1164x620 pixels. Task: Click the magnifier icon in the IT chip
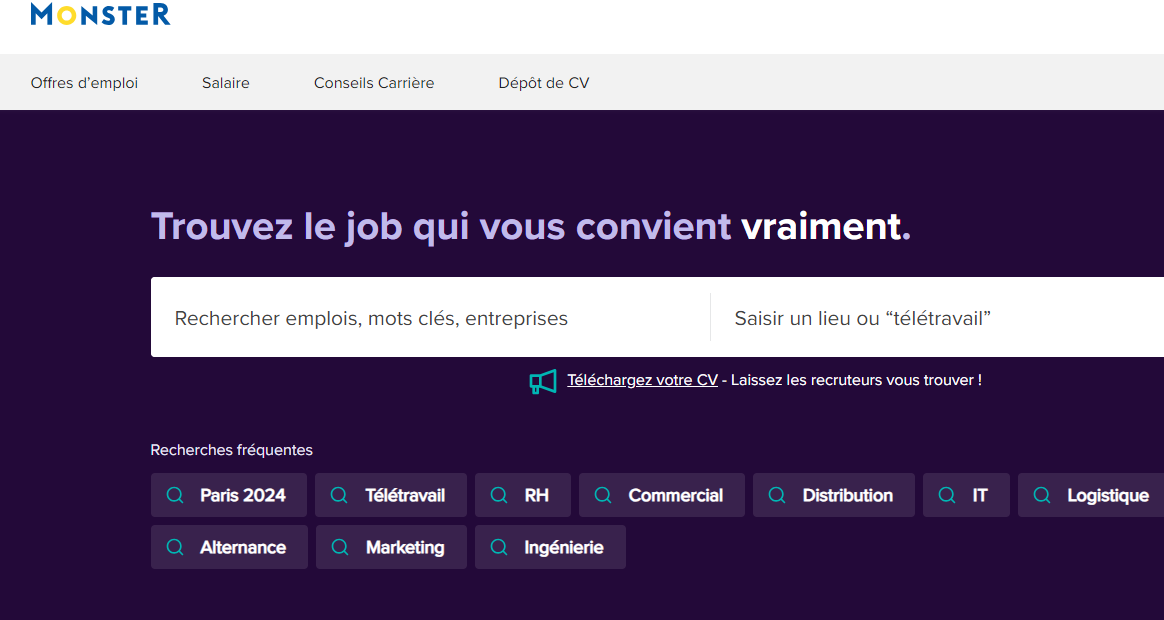click(x=947, y=495)
